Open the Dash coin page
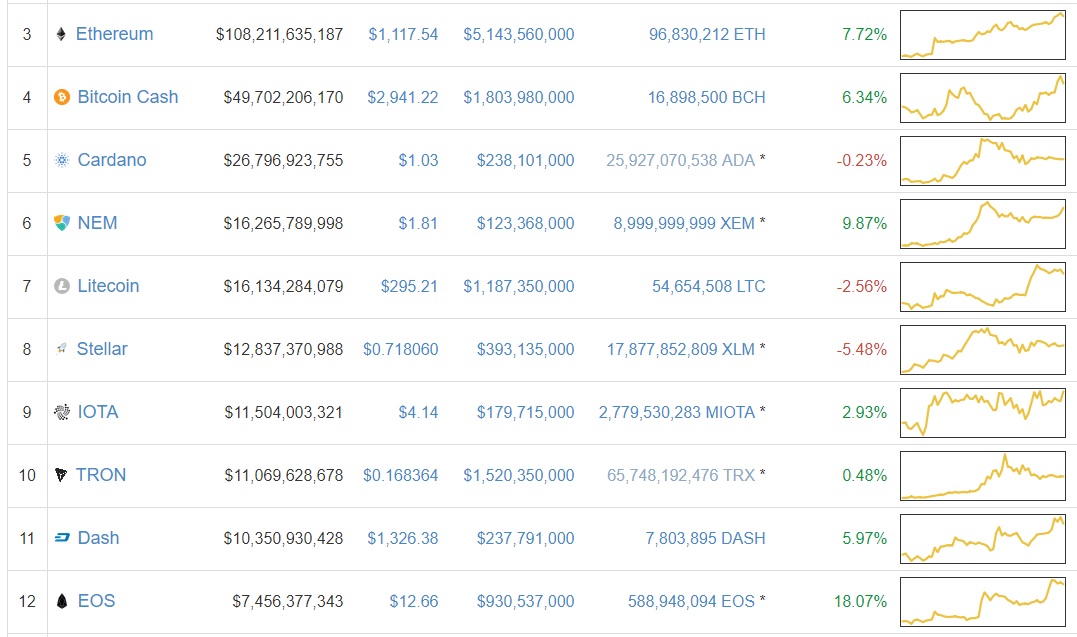This screenshot has height=637, width=1077. pyautogui.click(x=98, y=537)
